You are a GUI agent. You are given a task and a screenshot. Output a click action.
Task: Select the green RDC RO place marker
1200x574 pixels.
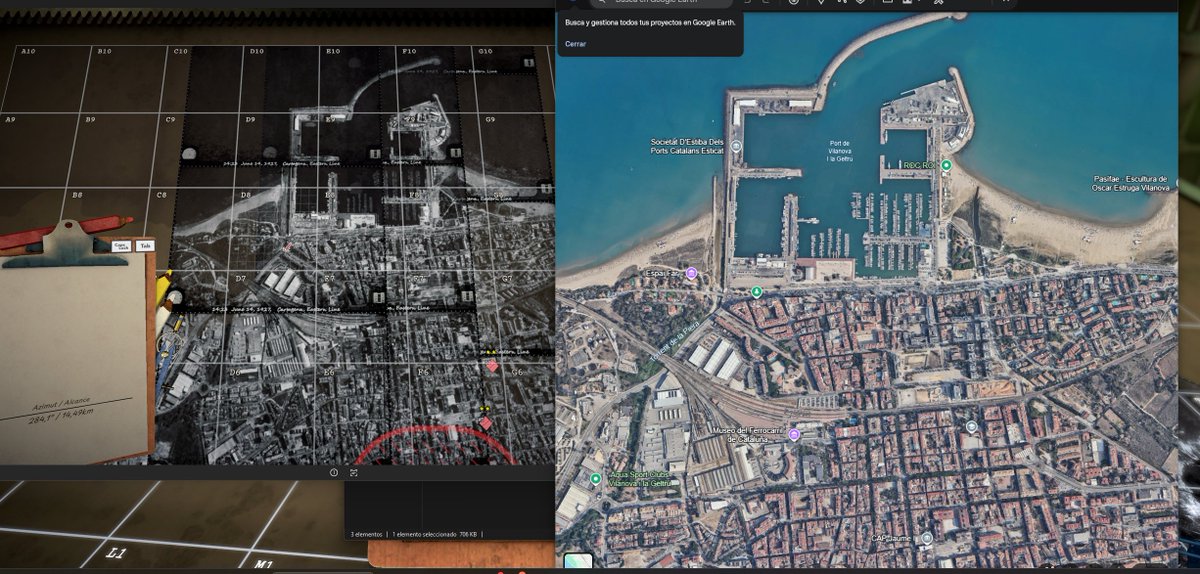[946, 164]
